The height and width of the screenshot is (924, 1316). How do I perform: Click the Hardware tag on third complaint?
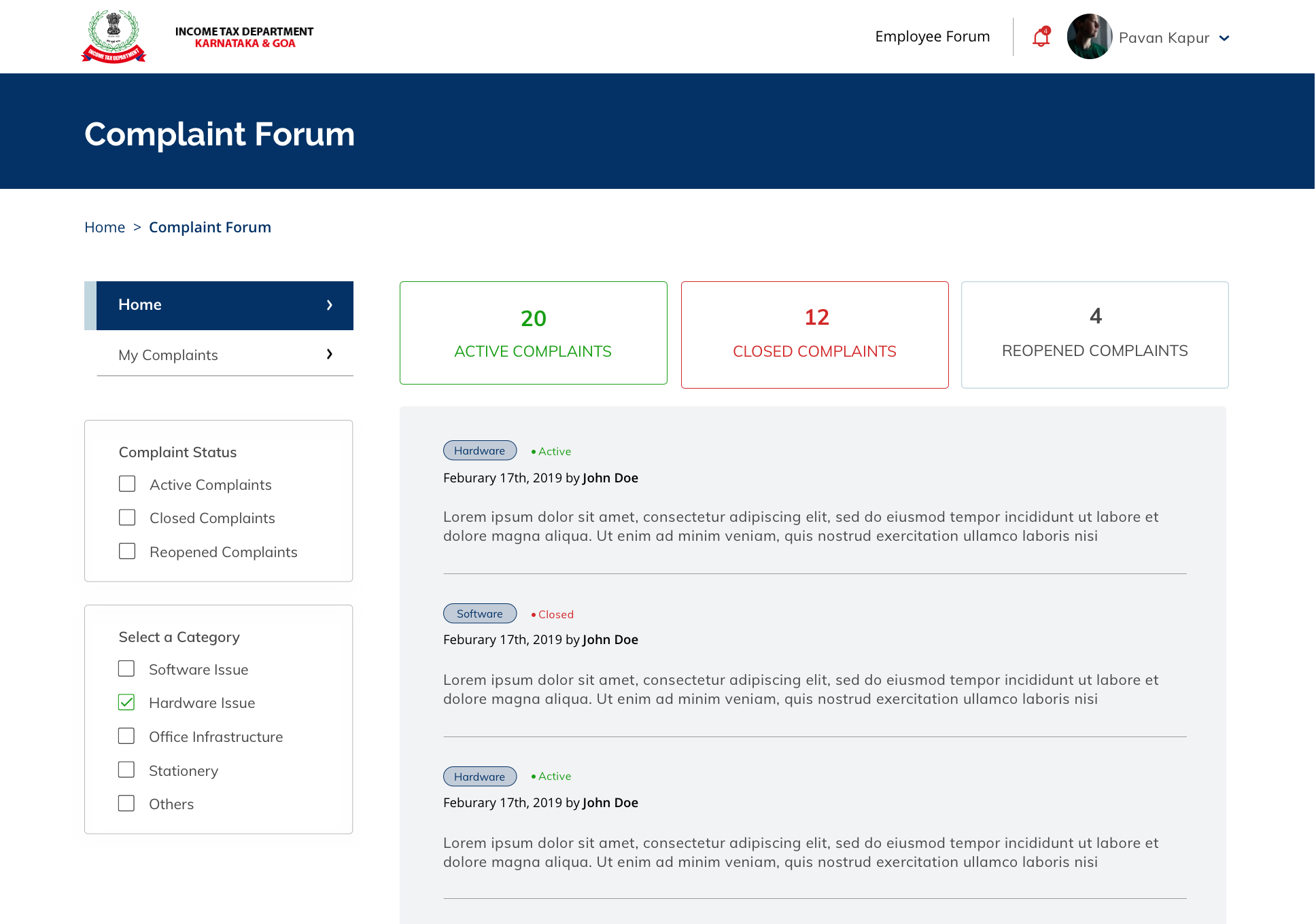(x=479, y=777)
